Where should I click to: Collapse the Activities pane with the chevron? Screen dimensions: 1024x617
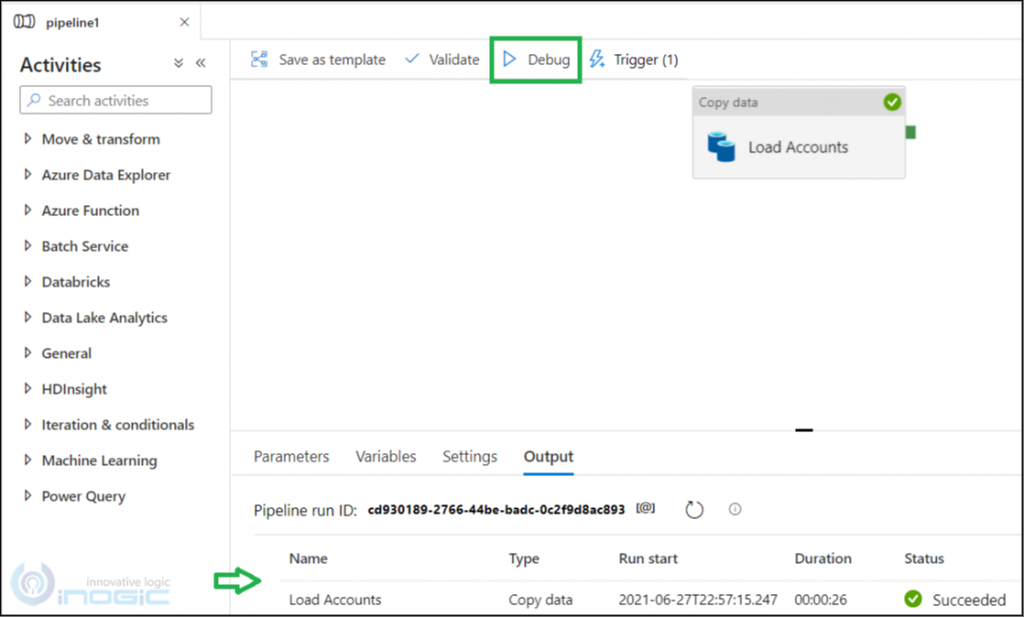click(200, 62)
